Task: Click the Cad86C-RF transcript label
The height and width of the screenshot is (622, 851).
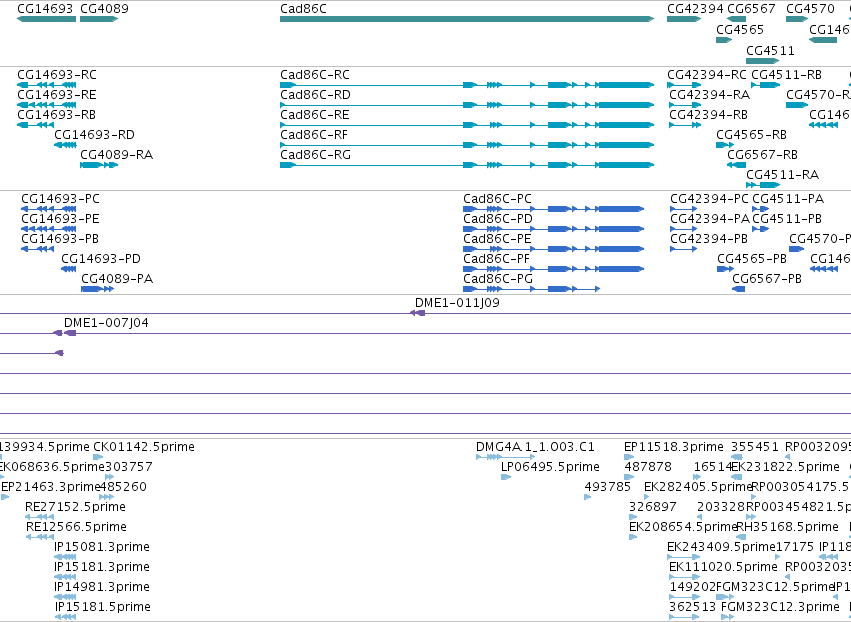Action: tap(314, 135)
